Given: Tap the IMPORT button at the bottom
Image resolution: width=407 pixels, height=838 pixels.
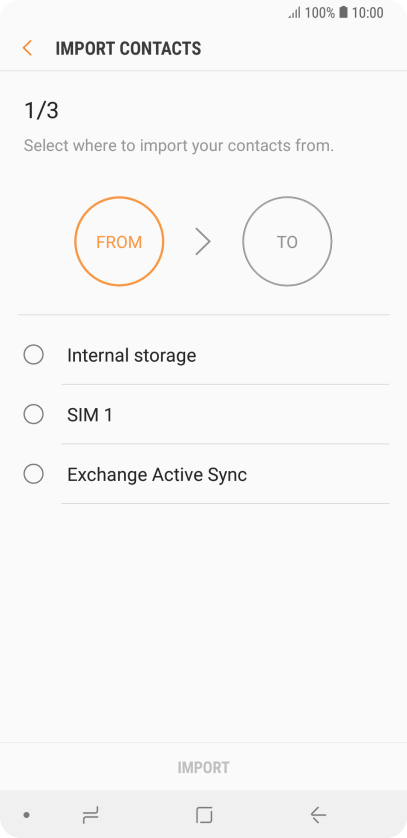Looking at the screenshot, I should pos(204,767).
